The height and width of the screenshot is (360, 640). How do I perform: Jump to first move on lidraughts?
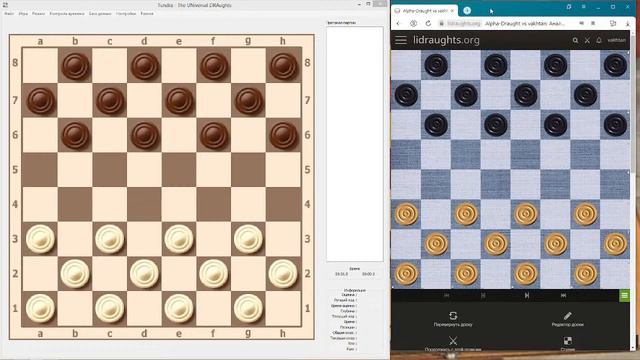(x=447, y=295)
